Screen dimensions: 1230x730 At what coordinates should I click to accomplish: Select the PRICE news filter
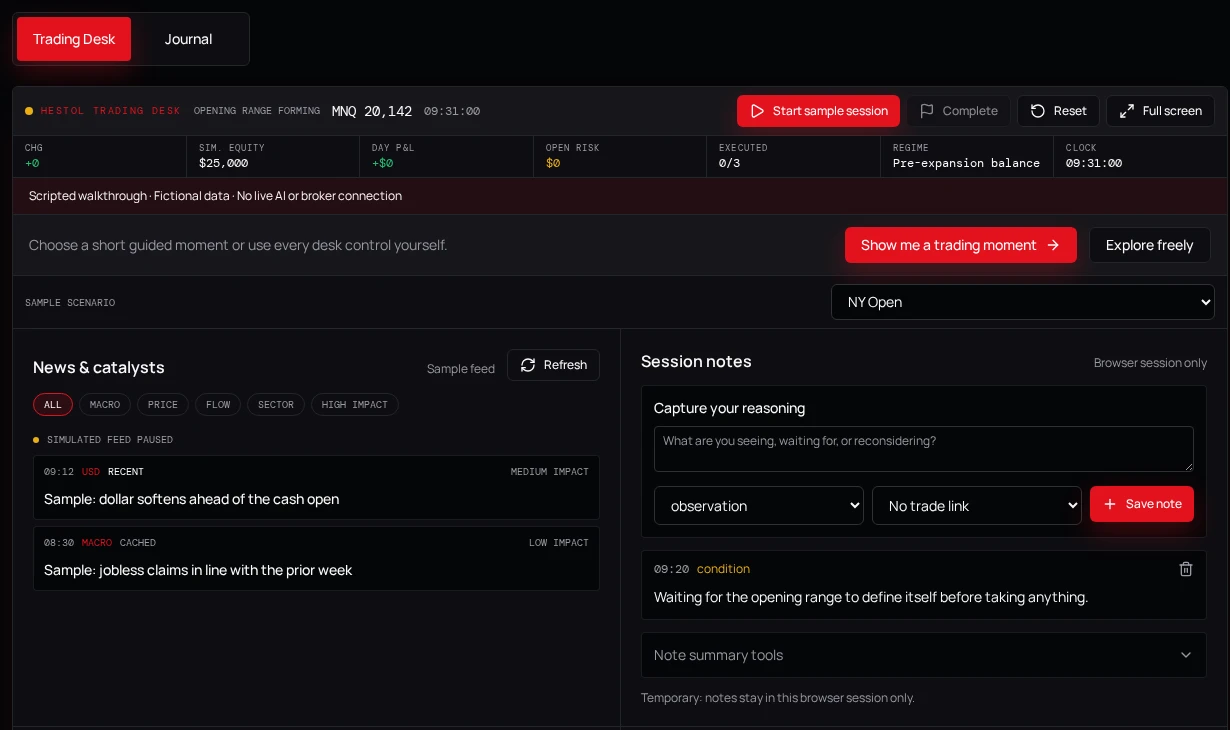tap(162, 405)
